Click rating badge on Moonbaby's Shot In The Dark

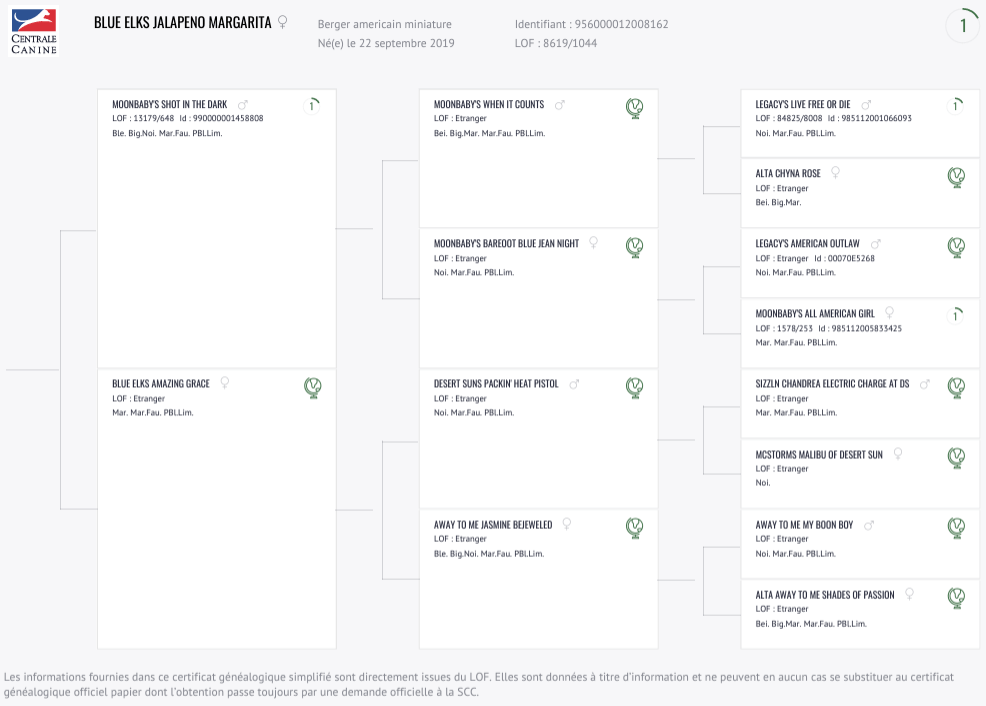(x=312, y=106)
